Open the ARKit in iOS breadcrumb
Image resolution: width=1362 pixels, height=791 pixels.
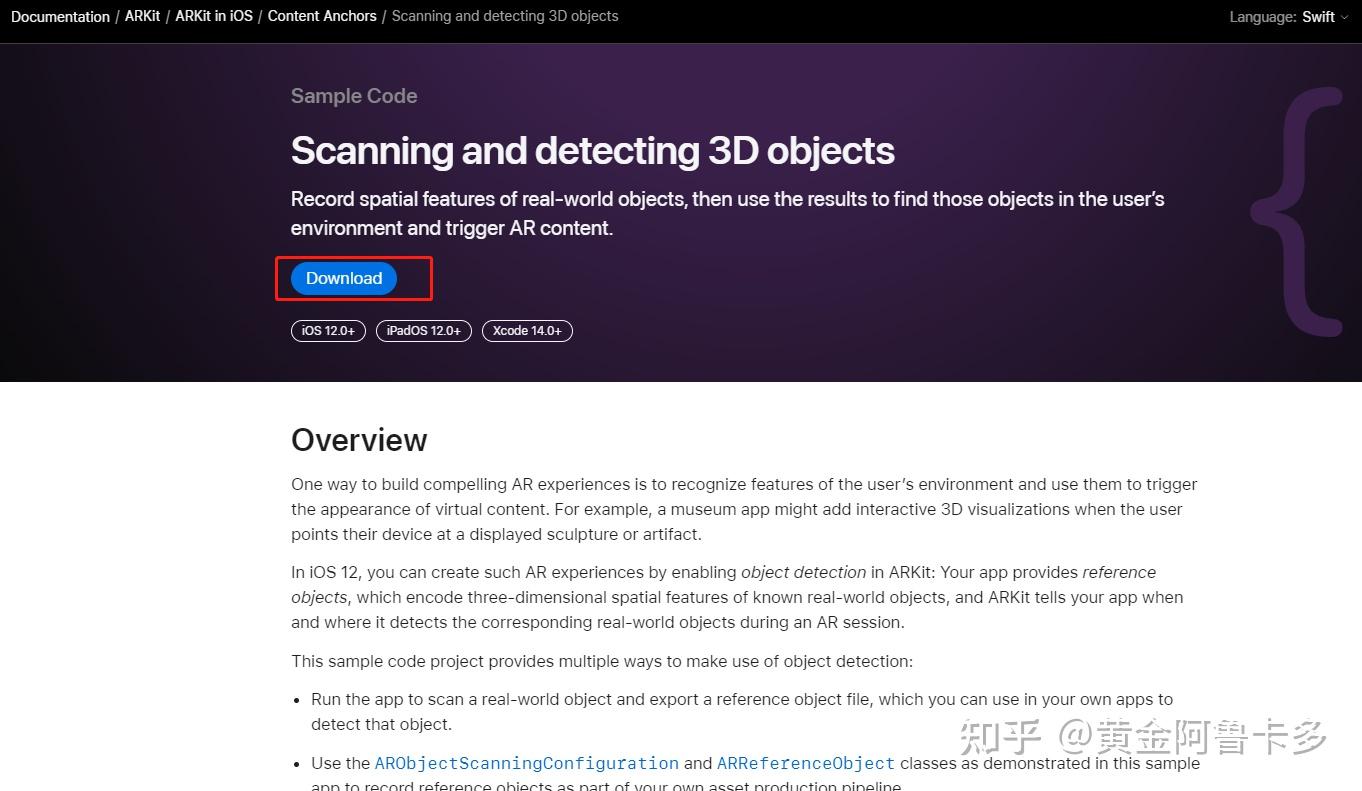tap(213, 16)
